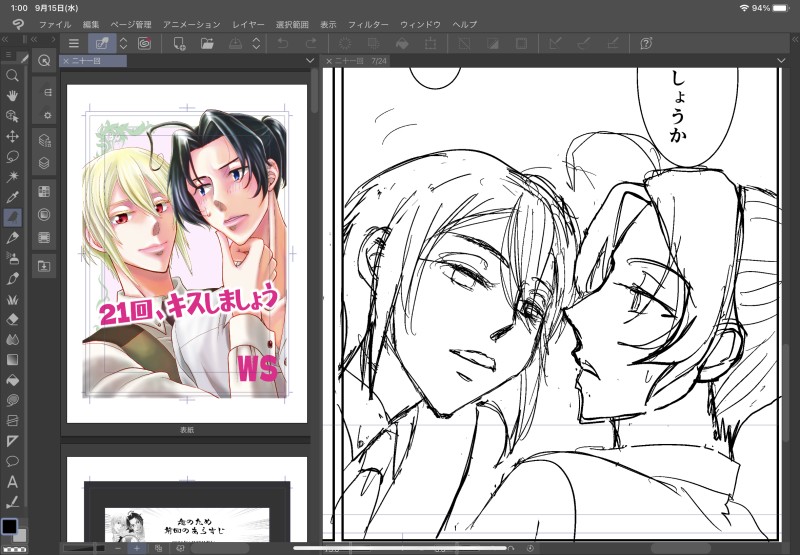Image resolution: width=800 pixels, height=555 pixels.
Task: Open the 選択範囲 menu
Action: tap(292, 24)
